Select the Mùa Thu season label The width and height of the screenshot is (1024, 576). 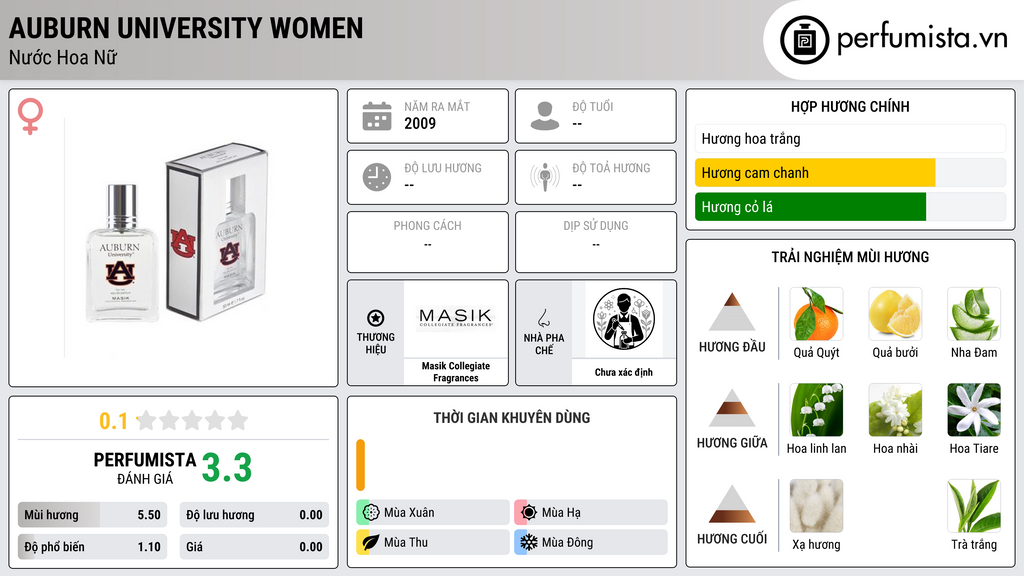click(406, 542)
